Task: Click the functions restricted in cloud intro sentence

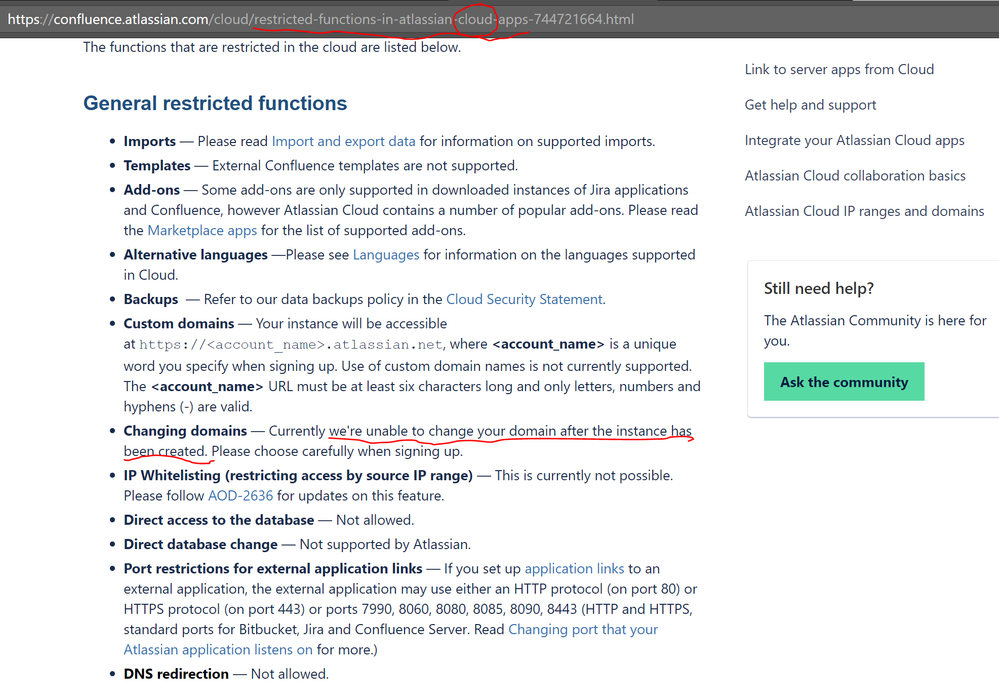Action: click(272, 47)
